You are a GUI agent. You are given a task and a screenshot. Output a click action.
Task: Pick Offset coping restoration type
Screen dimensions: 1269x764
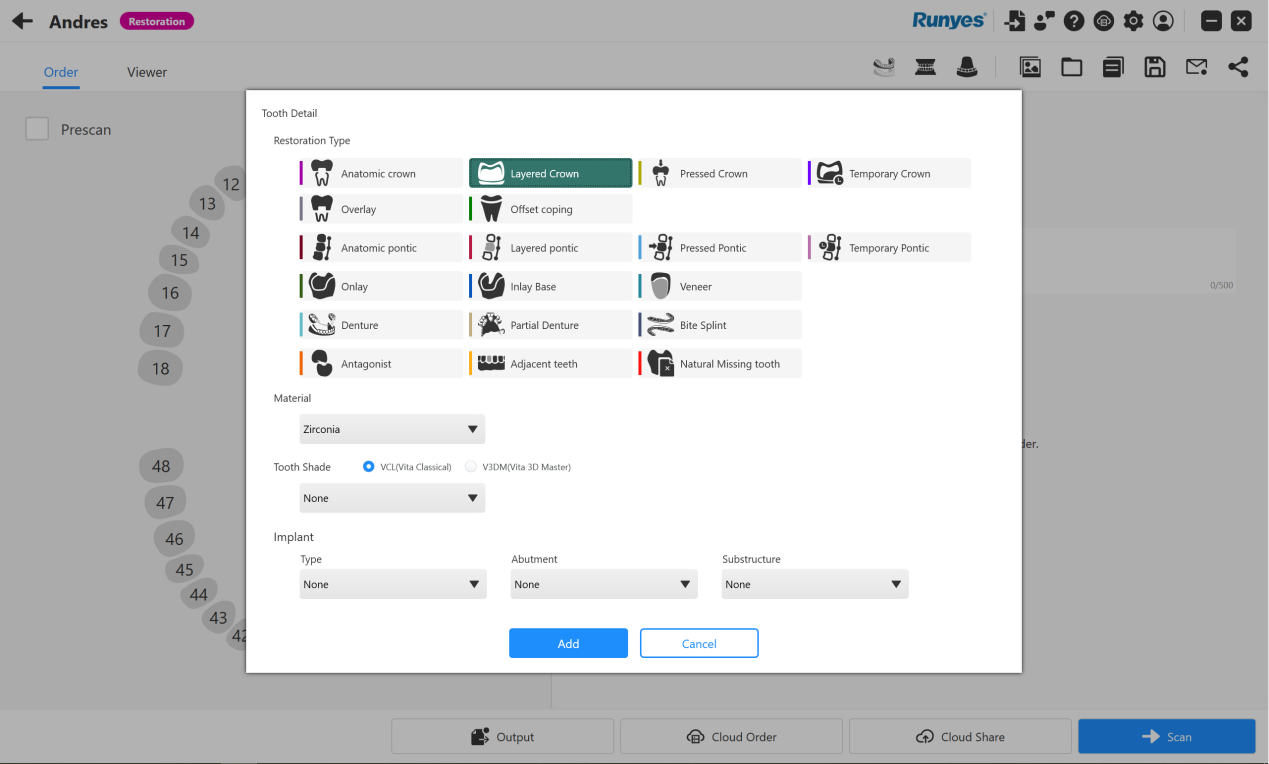(x=550, y=209)
